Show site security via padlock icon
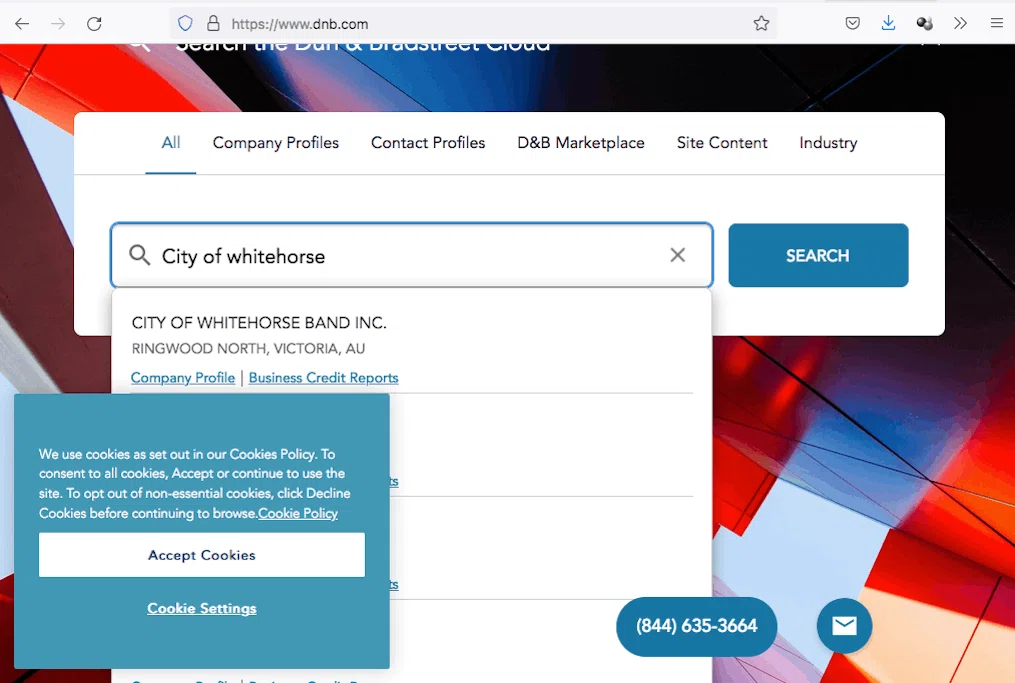Image resolution: width=1015 pixels, height=683 pixels. point(213,24)
